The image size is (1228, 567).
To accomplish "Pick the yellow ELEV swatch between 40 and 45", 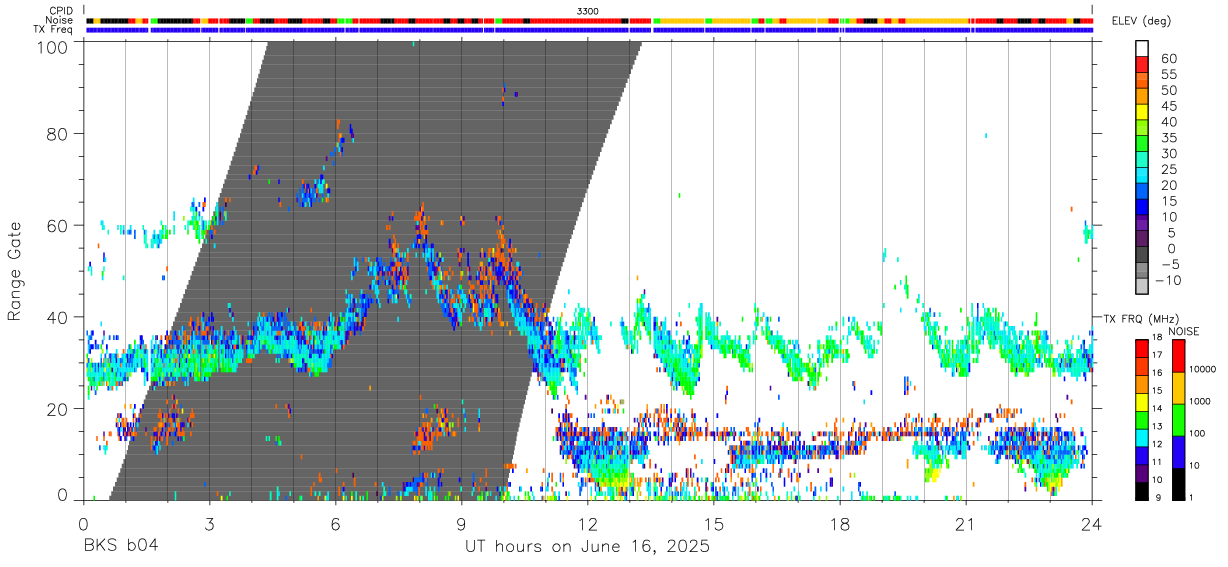I will click(1143, 112).
